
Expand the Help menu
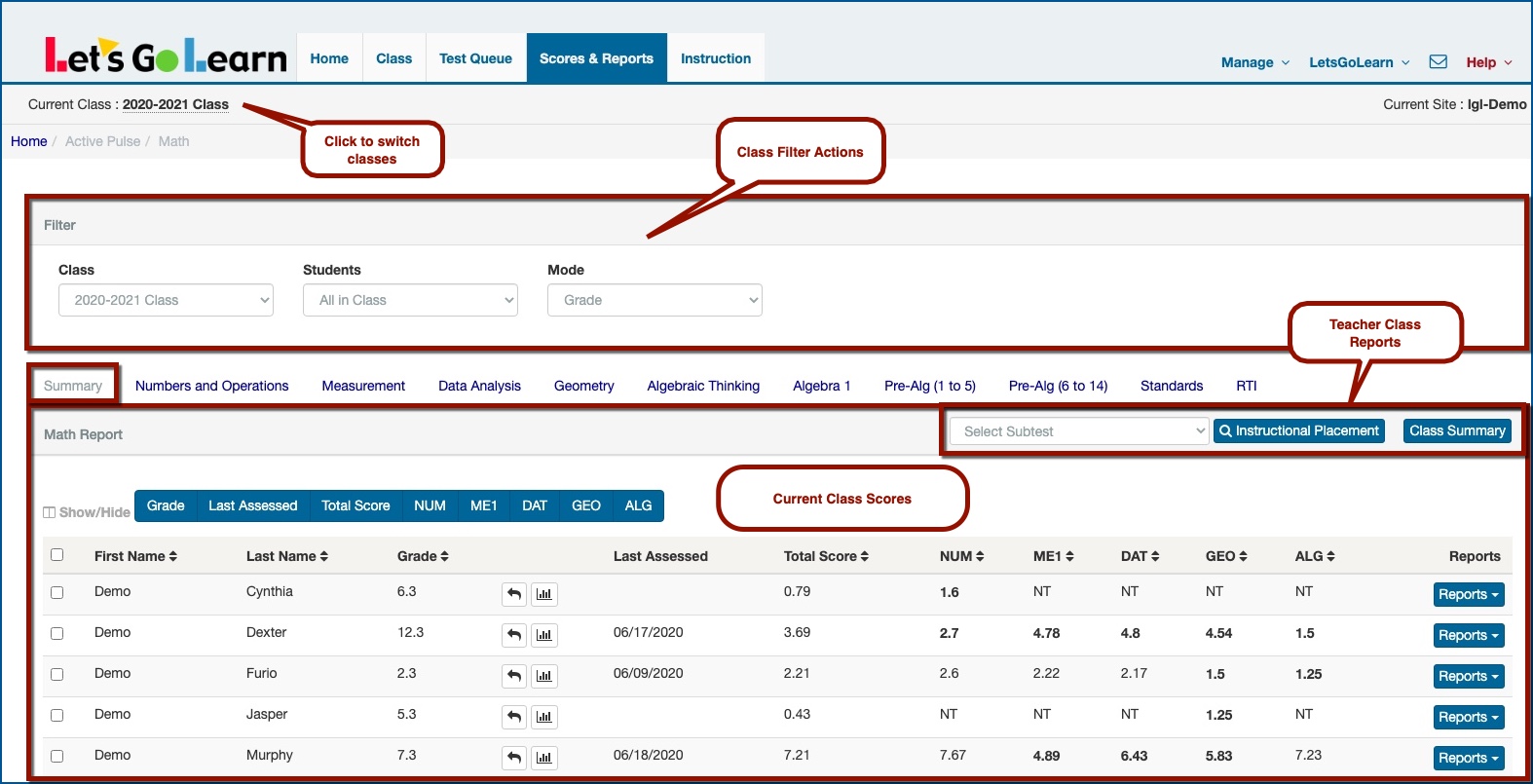point(1489,62)
